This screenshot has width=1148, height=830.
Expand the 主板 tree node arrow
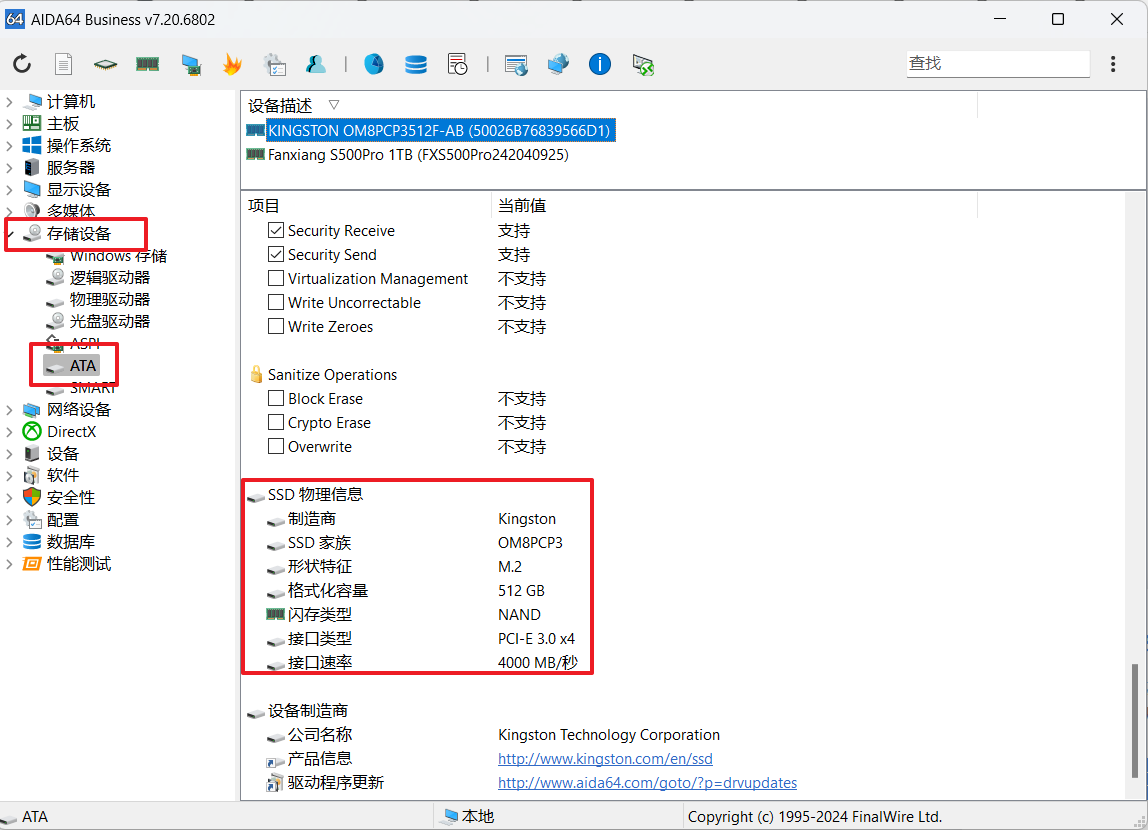coord(10,124)
